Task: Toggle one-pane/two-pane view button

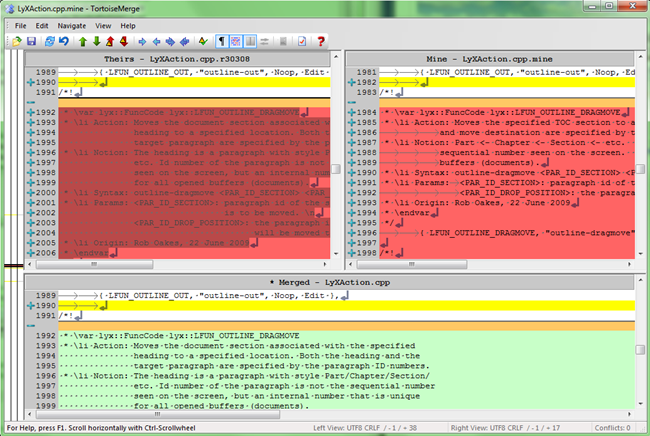Action: click(250, 41)
